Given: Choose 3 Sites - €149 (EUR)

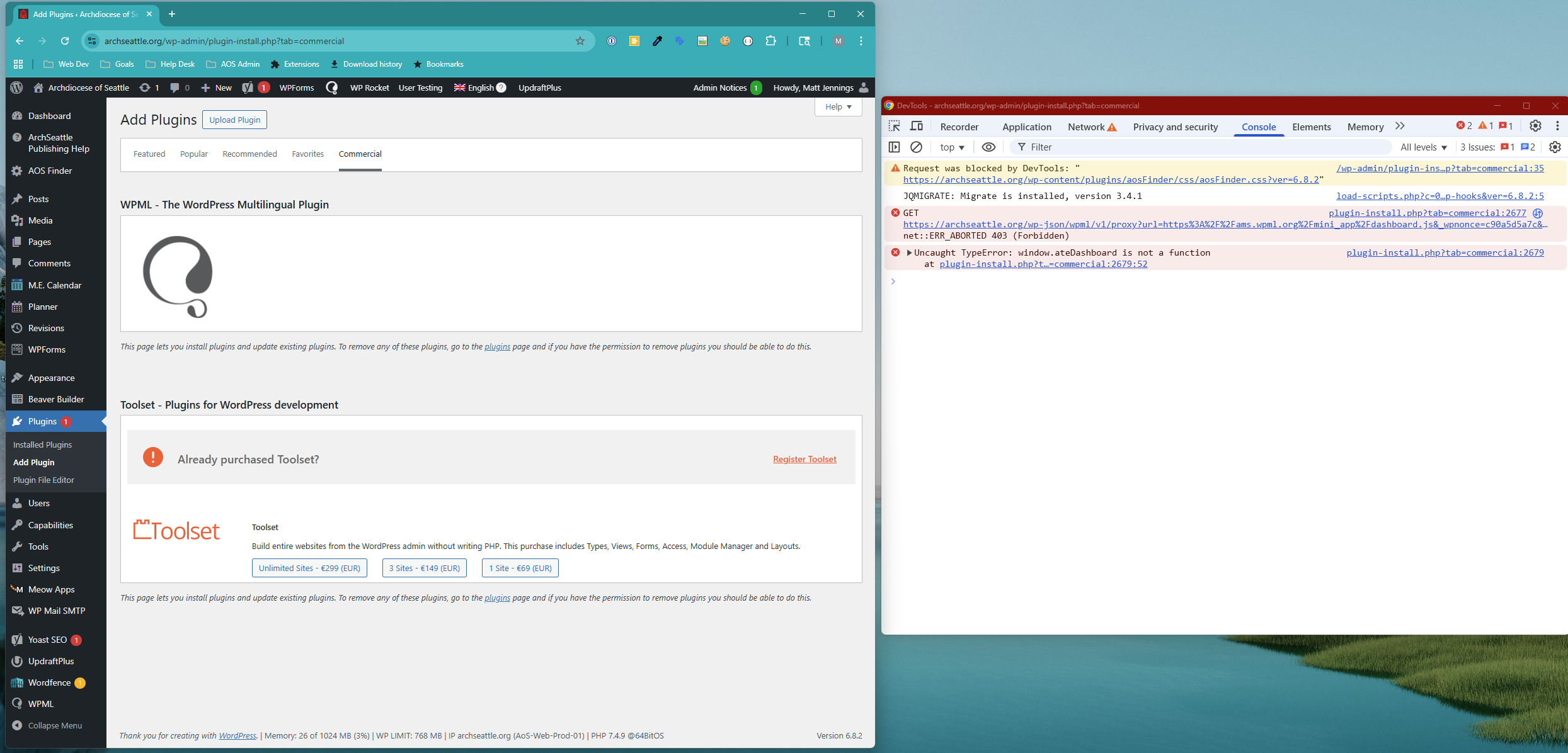Looking at the screenshot, I should [425, 568].
